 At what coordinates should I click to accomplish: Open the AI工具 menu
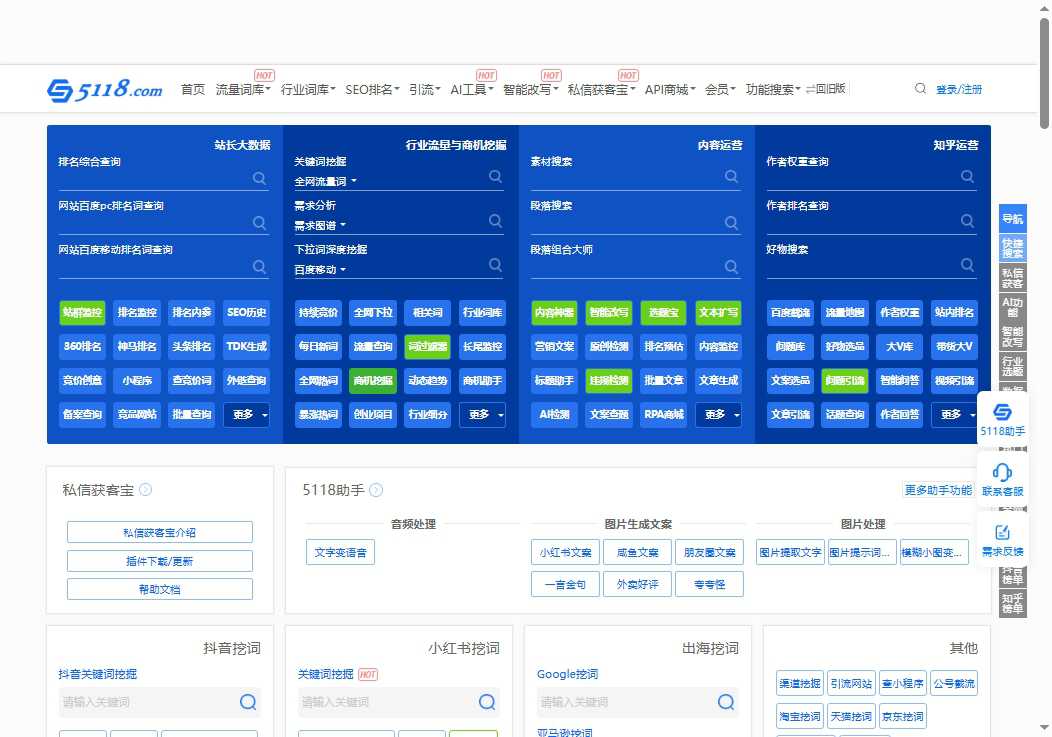click(x=470, y=88)
